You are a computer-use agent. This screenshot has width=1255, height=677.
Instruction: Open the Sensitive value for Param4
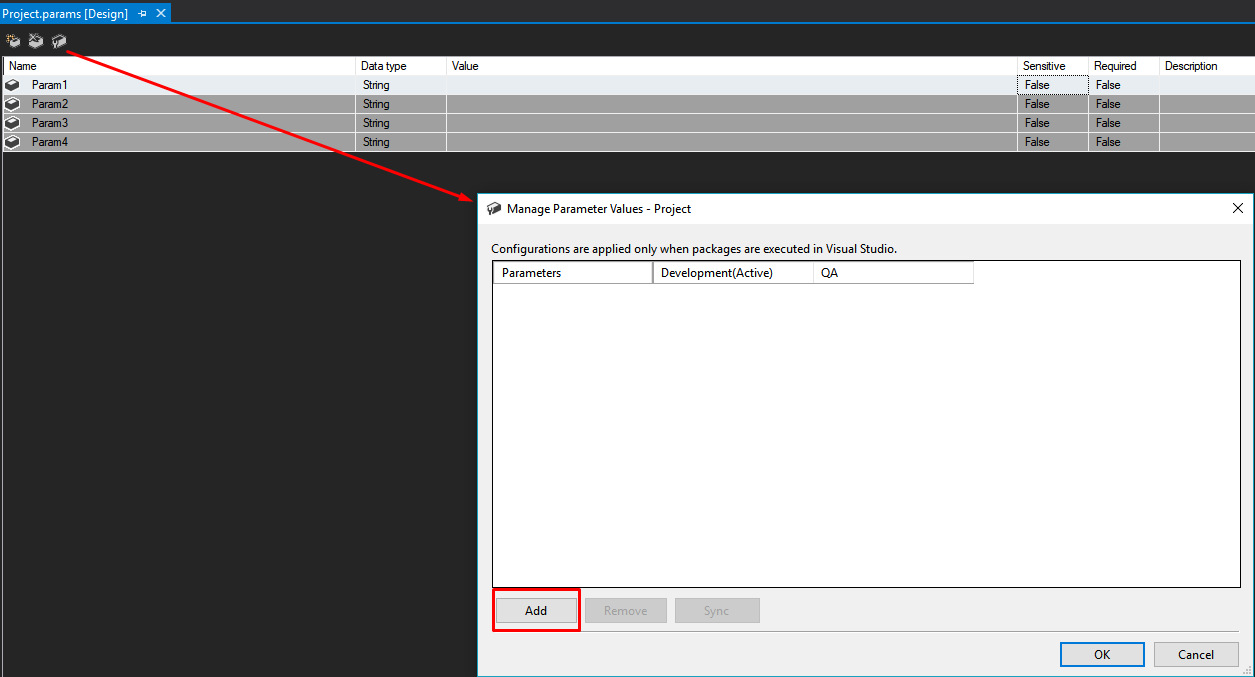(x=1053, y=142)
